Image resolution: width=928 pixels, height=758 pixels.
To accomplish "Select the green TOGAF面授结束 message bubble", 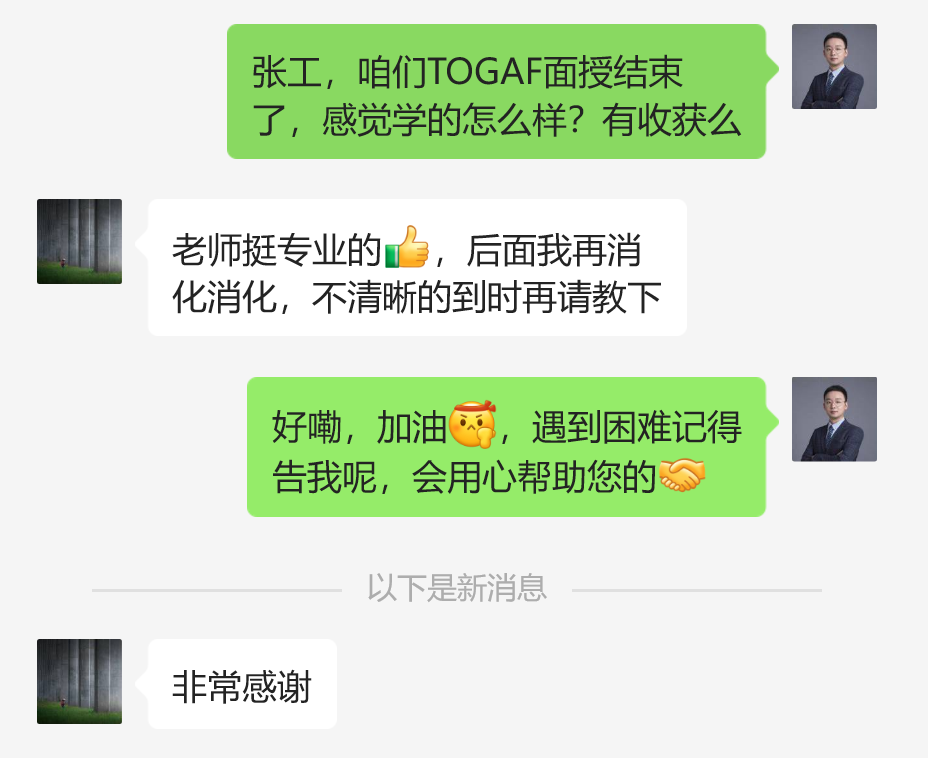I will click(x=497, y=91).
